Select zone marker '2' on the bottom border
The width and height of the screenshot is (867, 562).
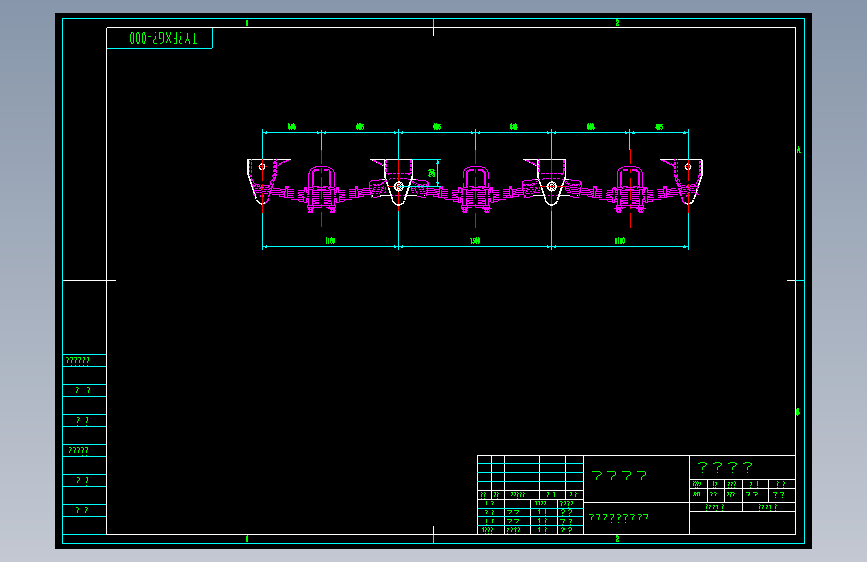coord(617,539)
